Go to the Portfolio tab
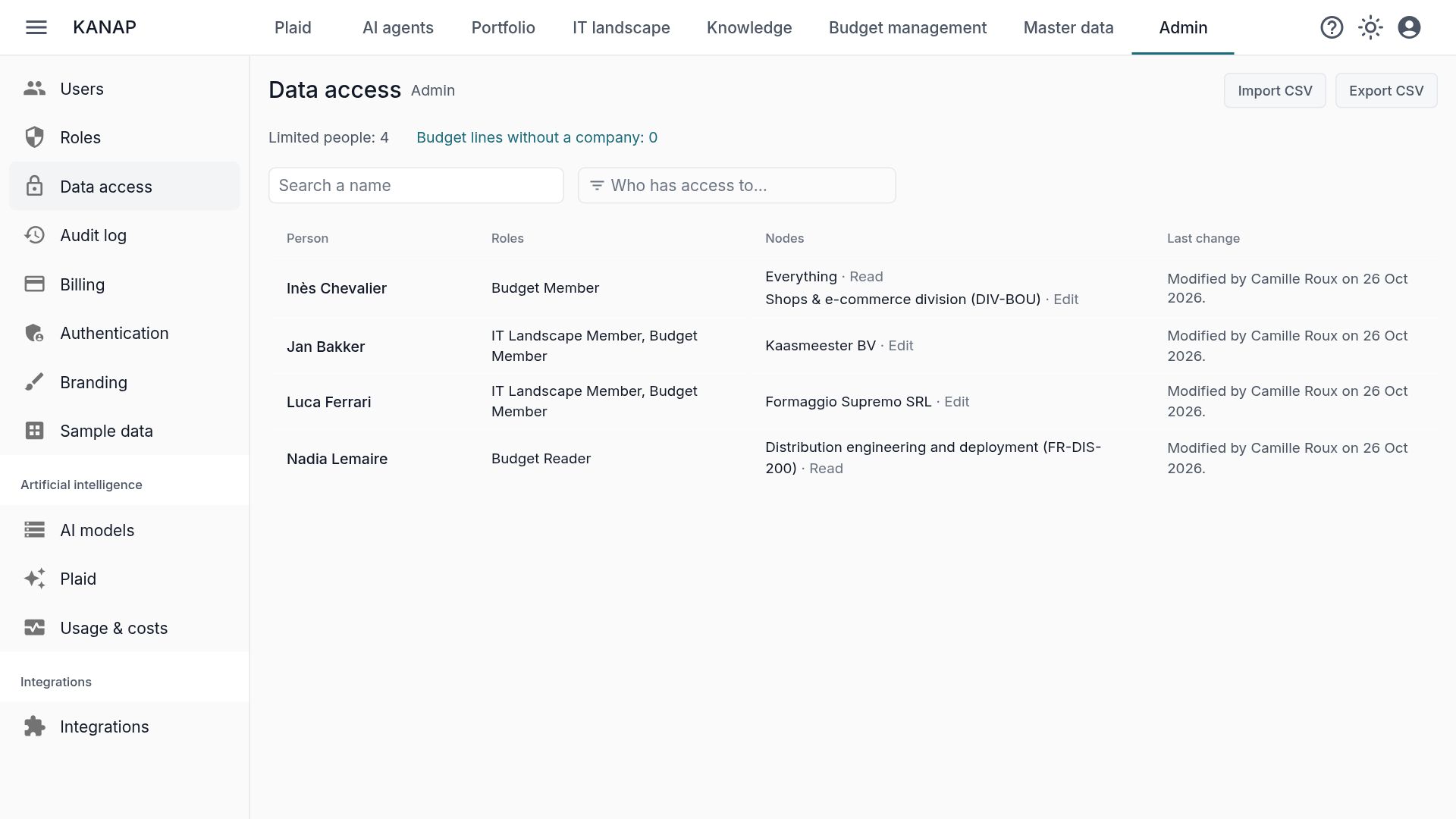Image resolution: width=1456 pixels, height=819 pixels. tap(504, 27)
